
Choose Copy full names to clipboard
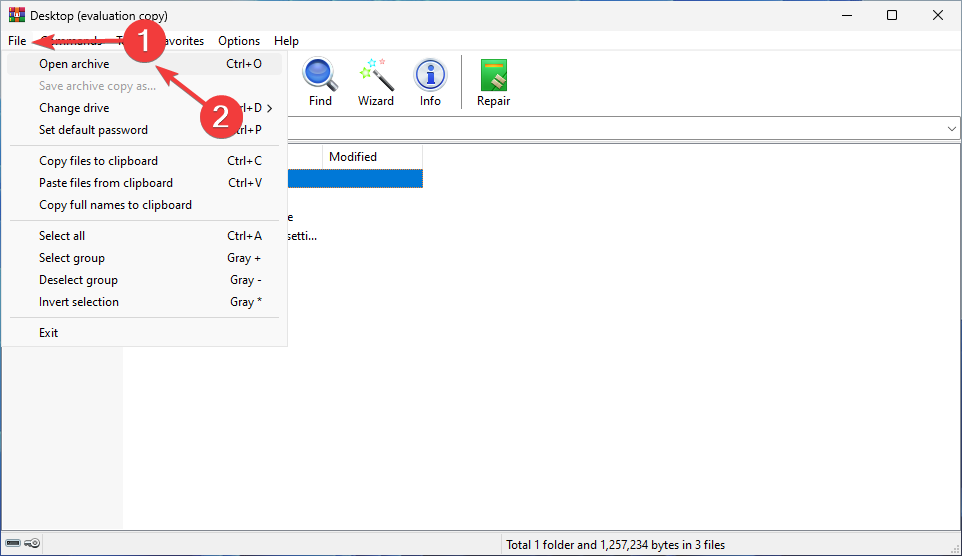click(144, 205)
